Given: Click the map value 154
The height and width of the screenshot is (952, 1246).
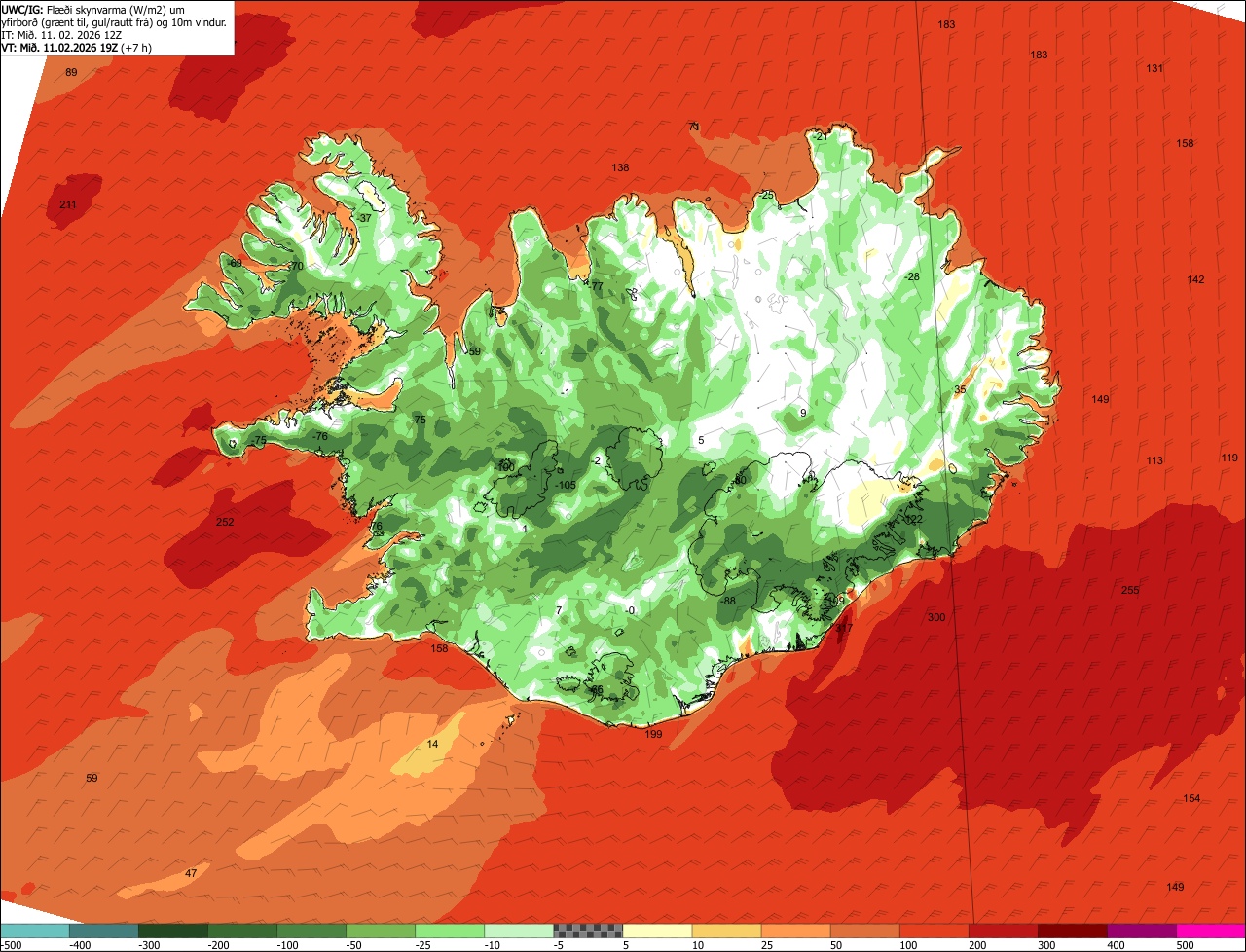Looking at the screenshot, I should pyautogui.click(x=1191, y=799).
